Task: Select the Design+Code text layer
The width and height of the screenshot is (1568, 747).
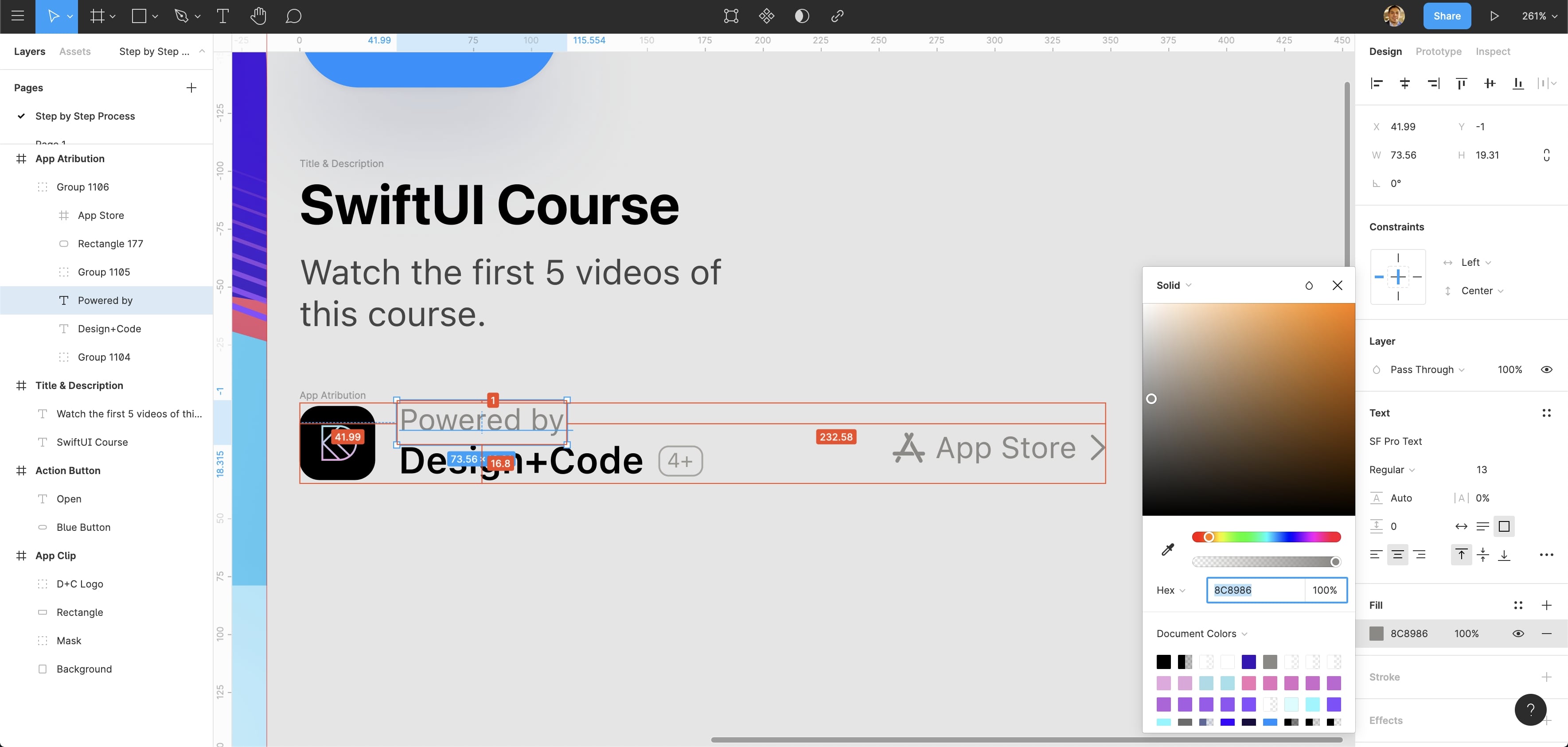Action: pos(109,329)
